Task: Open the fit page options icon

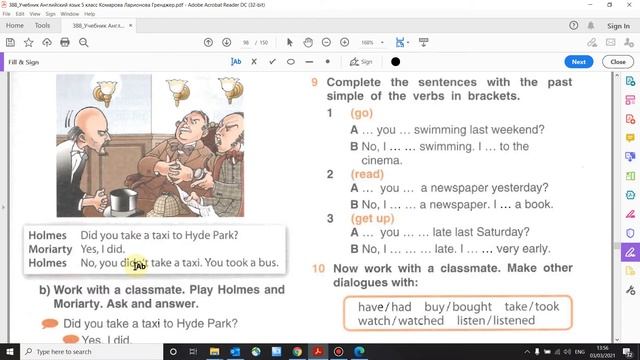Action: (x=402, y=42)
